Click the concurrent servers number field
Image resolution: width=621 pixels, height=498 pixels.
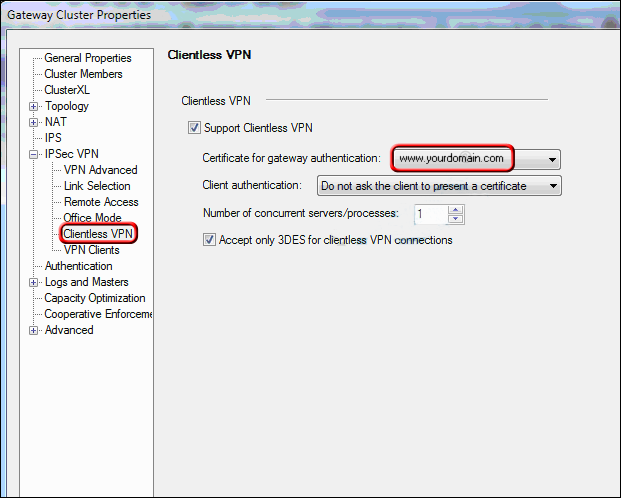(431, 214)
